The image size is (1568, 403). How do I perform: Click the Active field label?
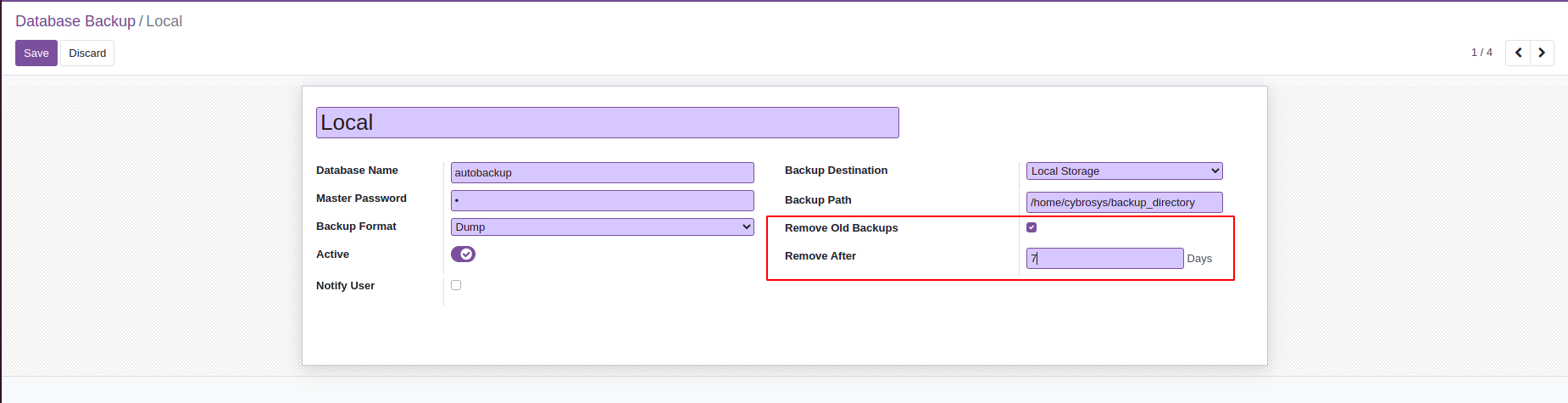pyautogui.click(x=332, y=255)
